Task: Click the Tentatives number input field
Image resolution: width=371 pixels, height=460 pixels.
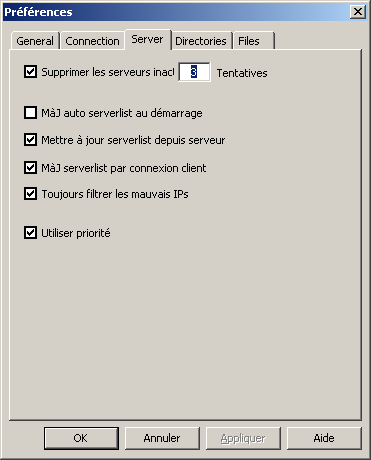Action: 194,72
